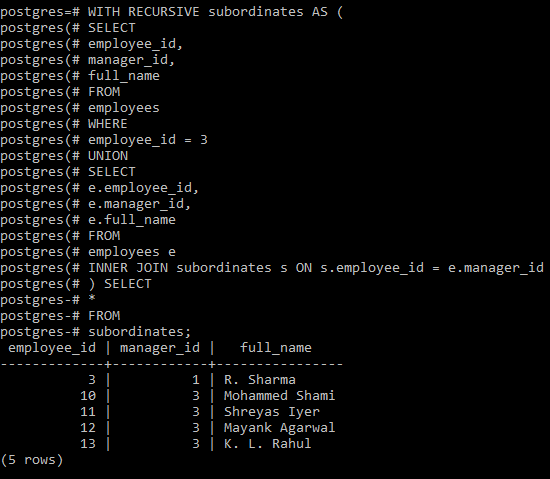Select the R. Sharma result row
The height and width of the screenshot is (479, 550).
(x=172, y=380)
